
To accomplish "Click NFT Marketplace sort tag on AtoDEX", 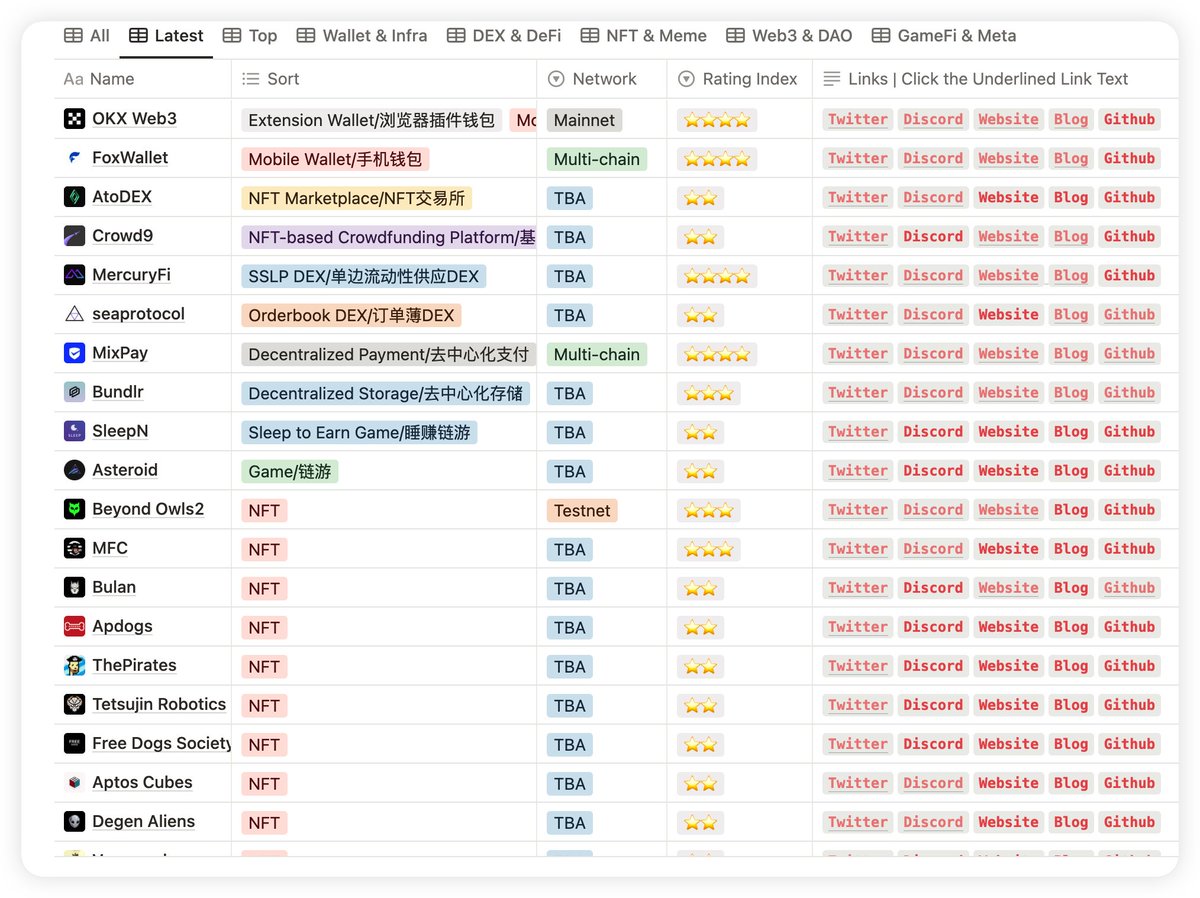I will (357, 198).
